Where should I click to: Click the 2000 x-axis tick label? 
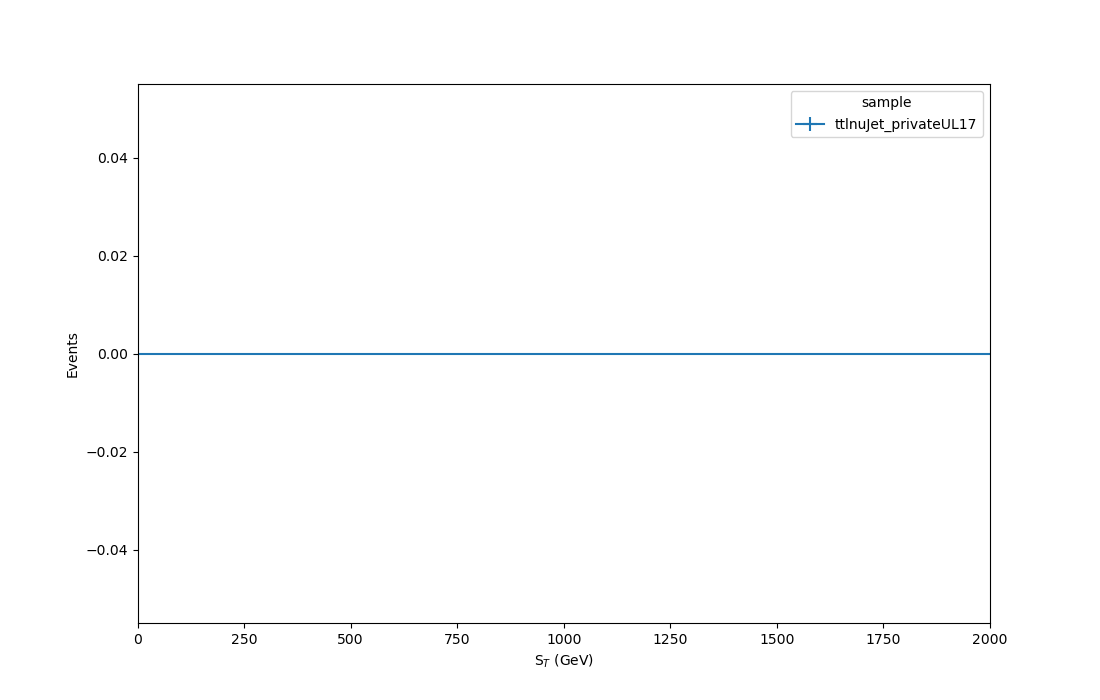point(990,640)
